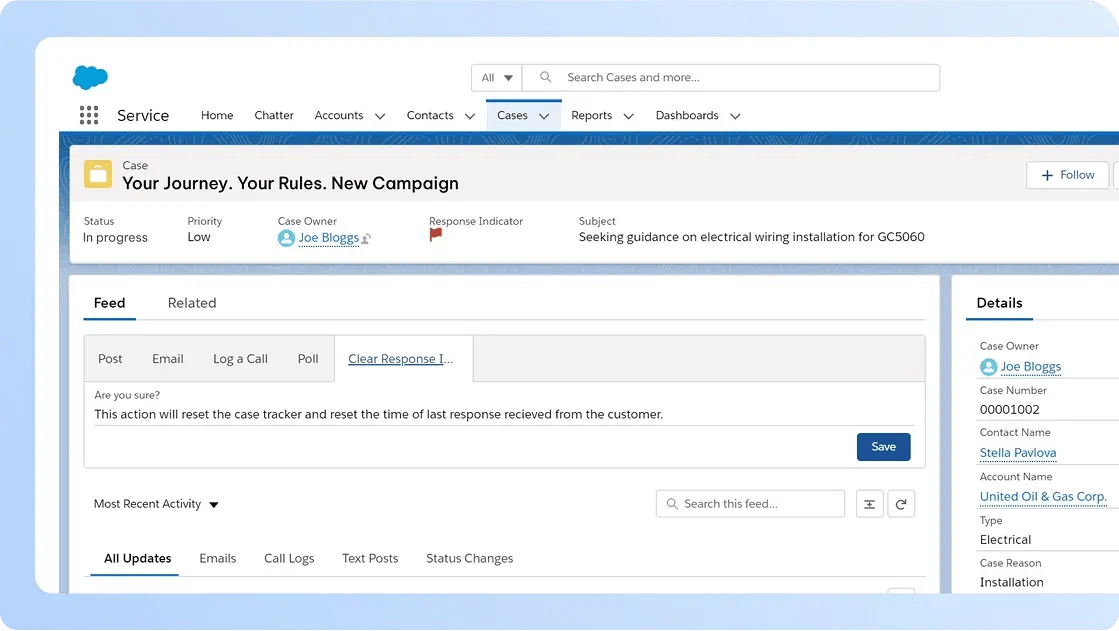The image size is (1119, 631).
Task: Open the Accounts tab dropdown chevron
Action: [380, 115]
